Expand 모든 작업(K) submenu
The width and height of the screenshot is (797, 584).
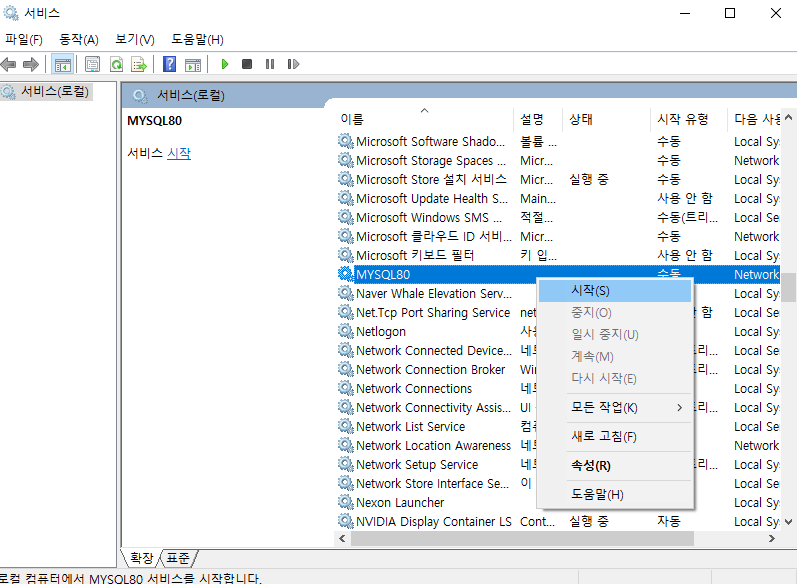[615, 408]
